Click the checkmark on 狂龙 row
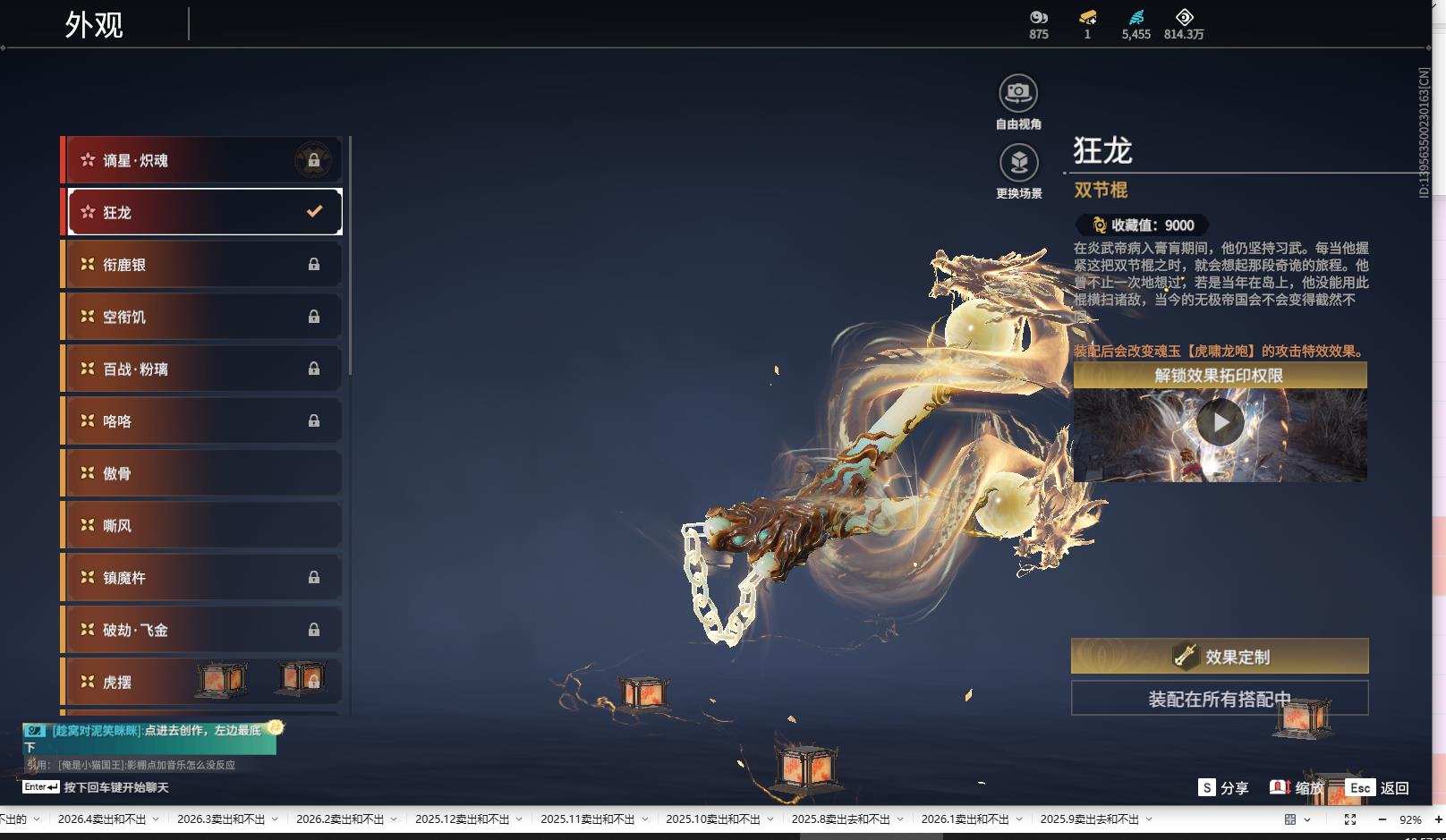1446x840 pixels. [x=314, y=212]
